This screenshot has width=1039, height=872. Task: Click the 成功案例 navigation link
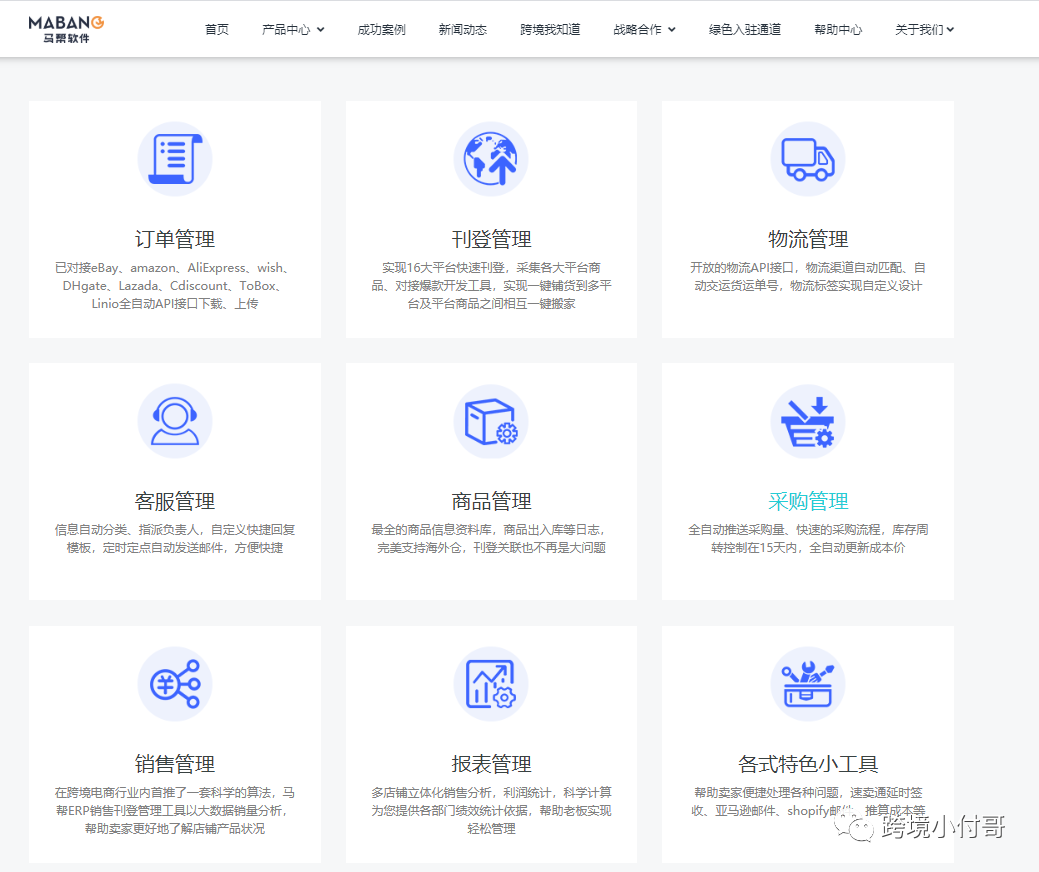380,29
